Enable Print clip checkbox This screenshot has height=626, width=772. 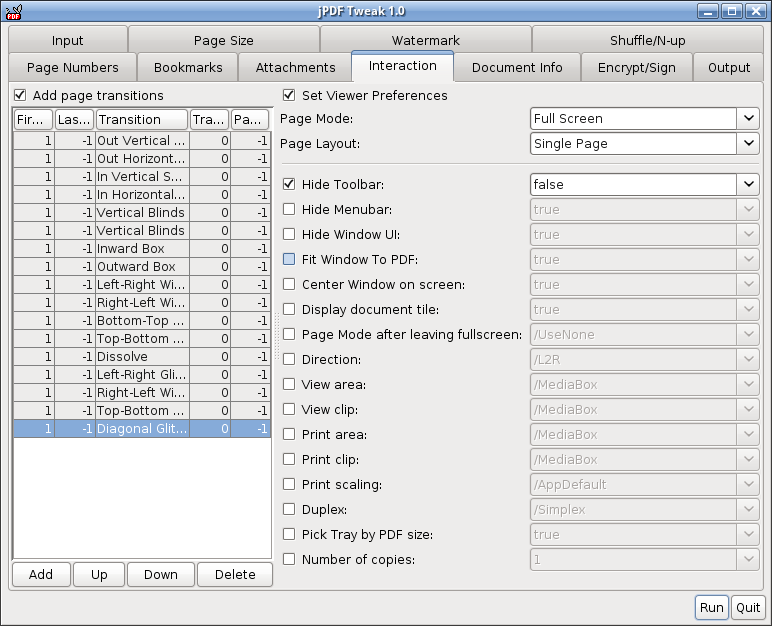(289, 459)
